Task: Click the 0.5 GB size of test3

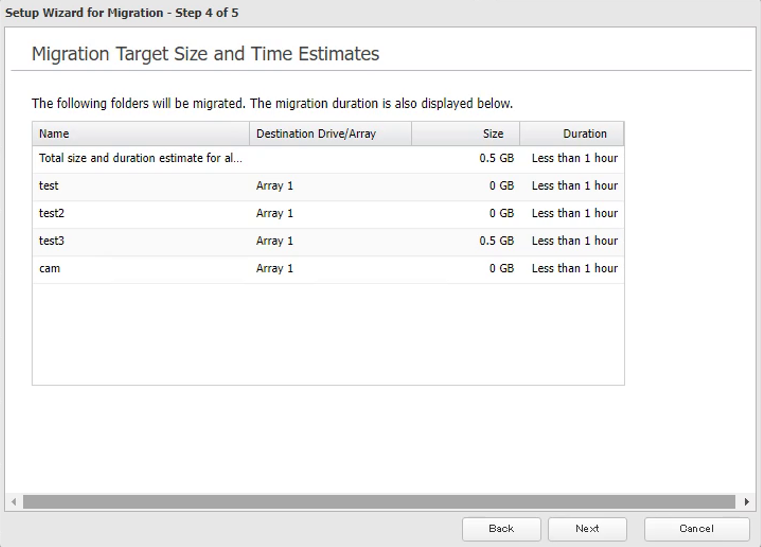Action: (496, 241)
